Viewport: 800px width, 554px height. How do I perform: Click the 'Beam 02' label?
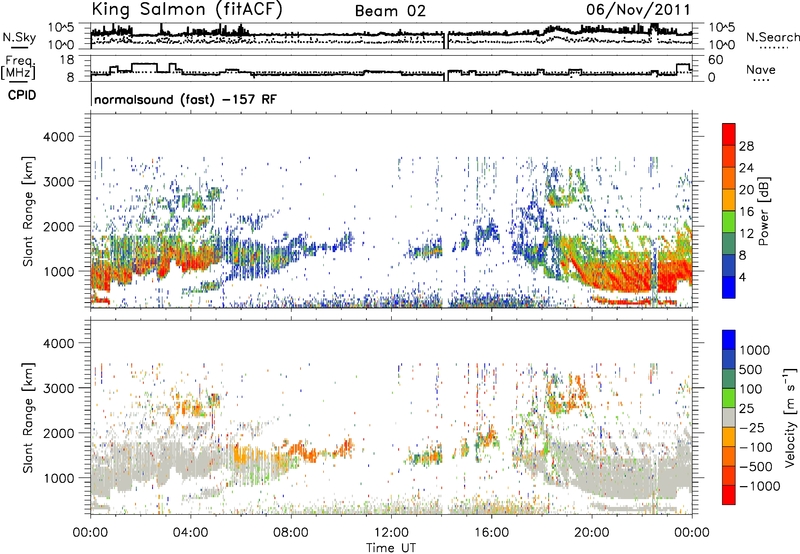tap(390, 11)
